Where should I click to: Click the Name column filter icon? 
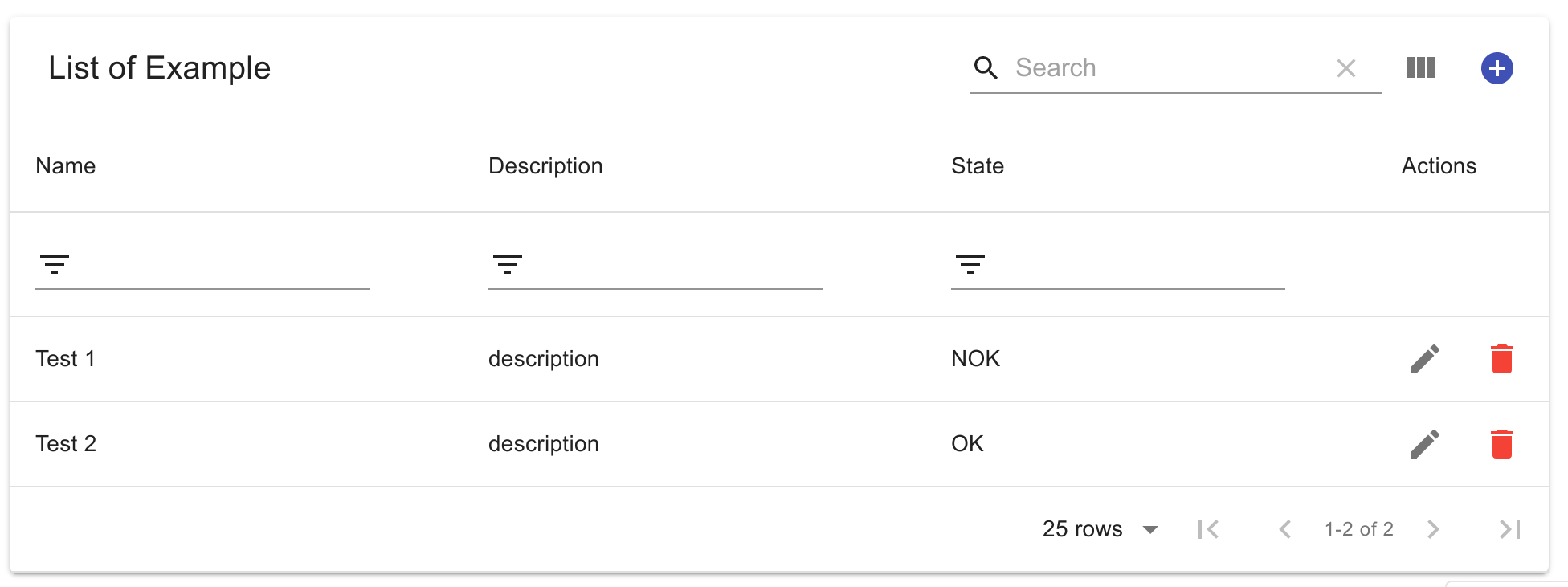pos(55,263)
